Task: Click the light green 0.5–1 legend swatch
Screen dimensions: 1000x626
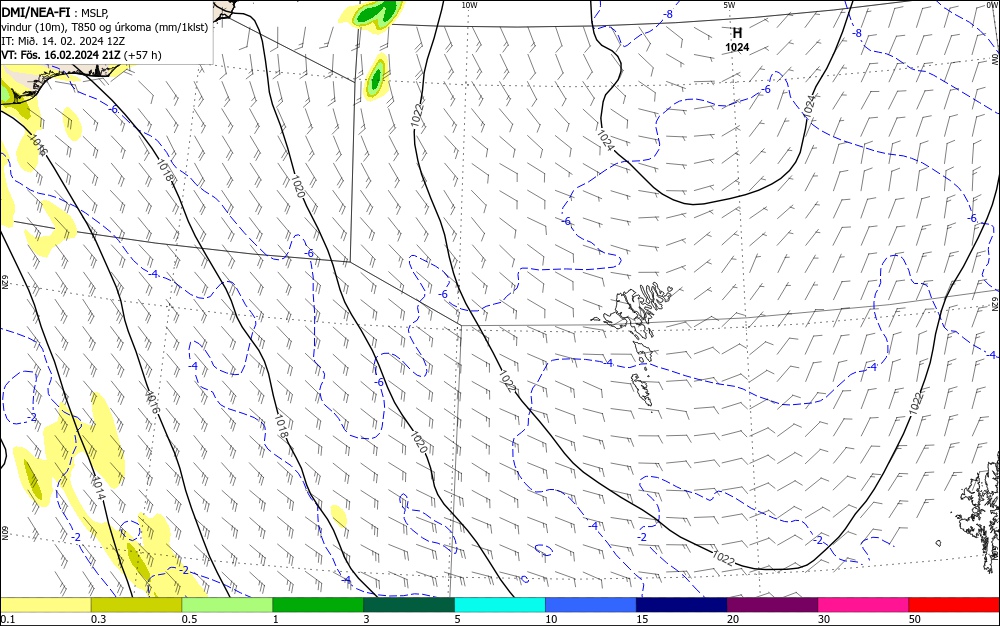Action: tap(227, 605)
